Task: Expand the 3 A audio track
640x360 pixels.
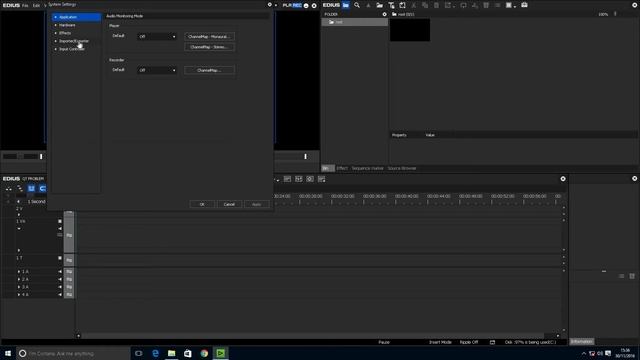Action: pyautogui.click(x=19, y=287)
